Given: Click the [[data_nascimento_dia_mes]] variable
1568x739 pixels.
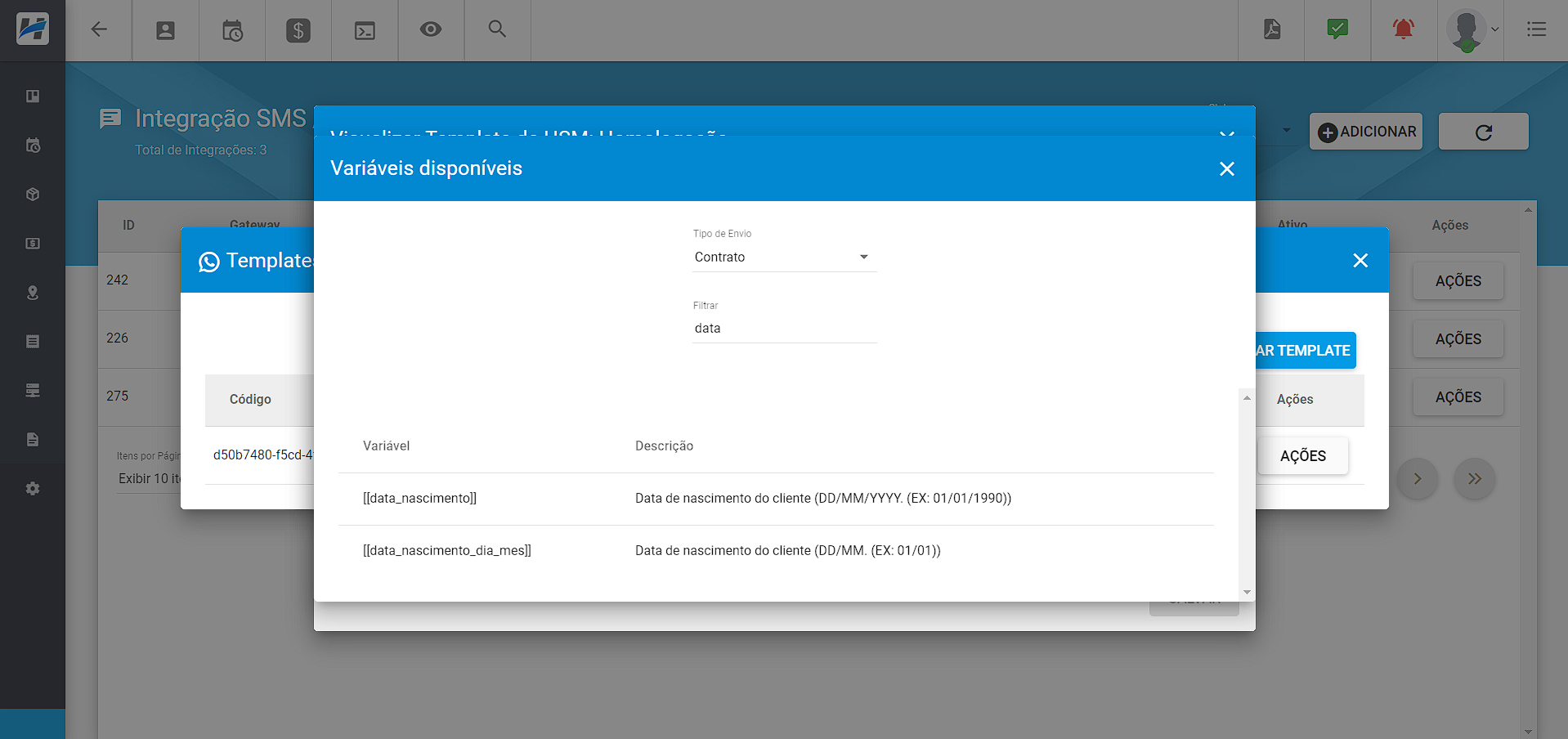Looking at the screenshot, I should pyautogui.click(x=447, y=550).
